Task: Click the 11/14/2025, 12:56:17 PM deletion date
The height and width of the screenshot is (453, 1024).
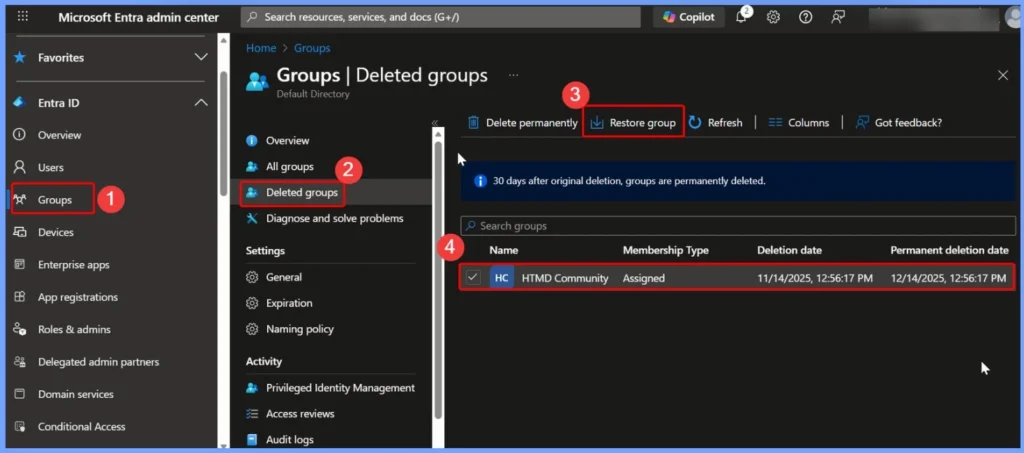Action: pos(815,278)
